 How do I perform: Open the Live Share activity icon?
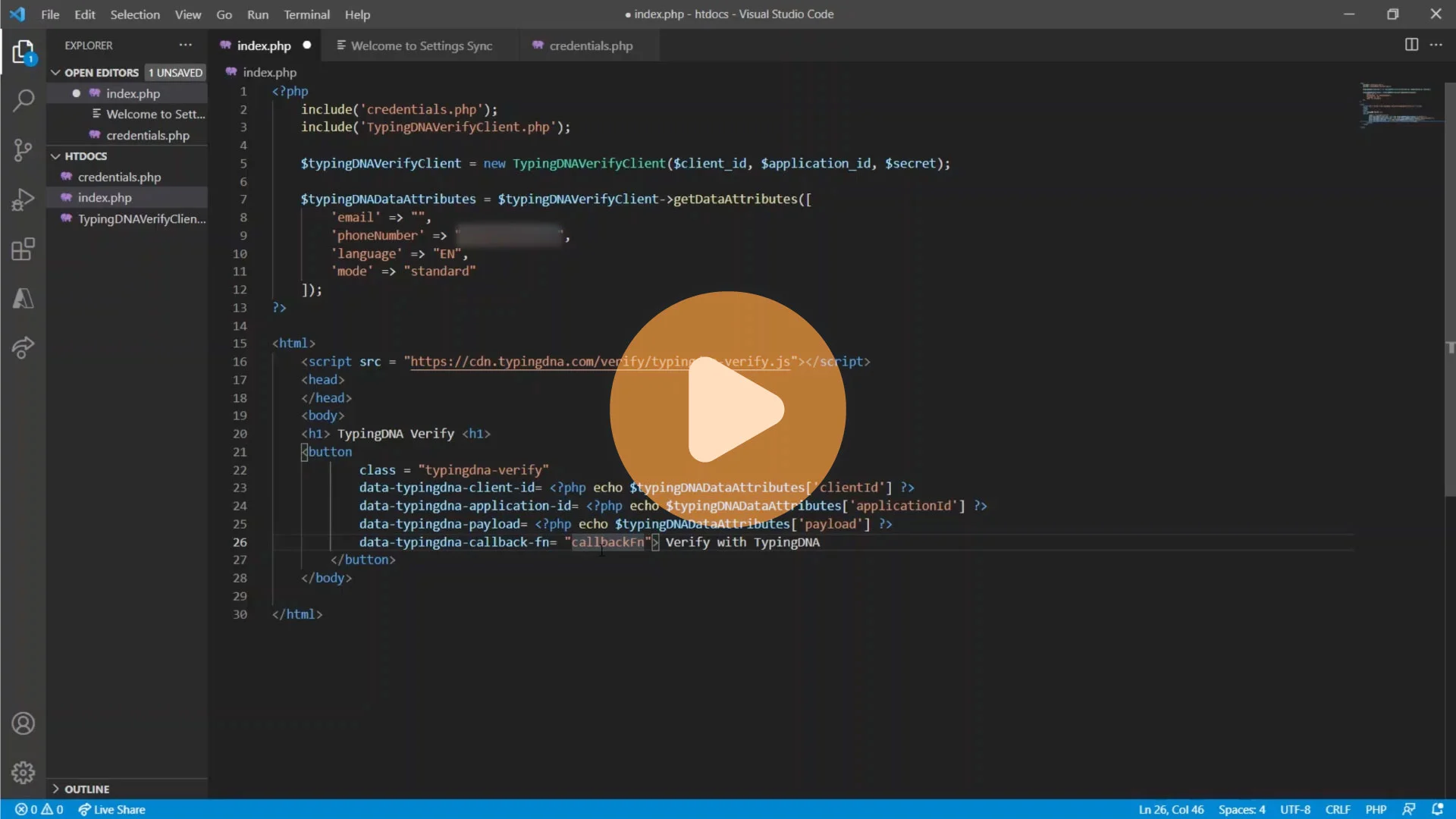pos(24,348)
